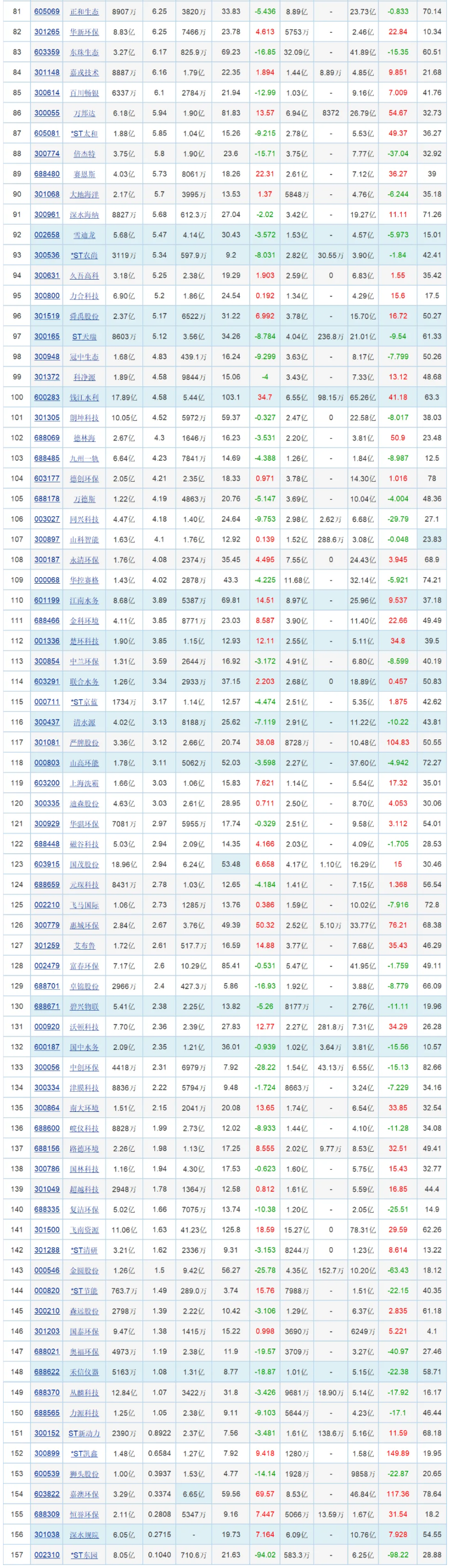Open stock name link 正和生态
The image size is (453, 1568).
tap(84, 11)
